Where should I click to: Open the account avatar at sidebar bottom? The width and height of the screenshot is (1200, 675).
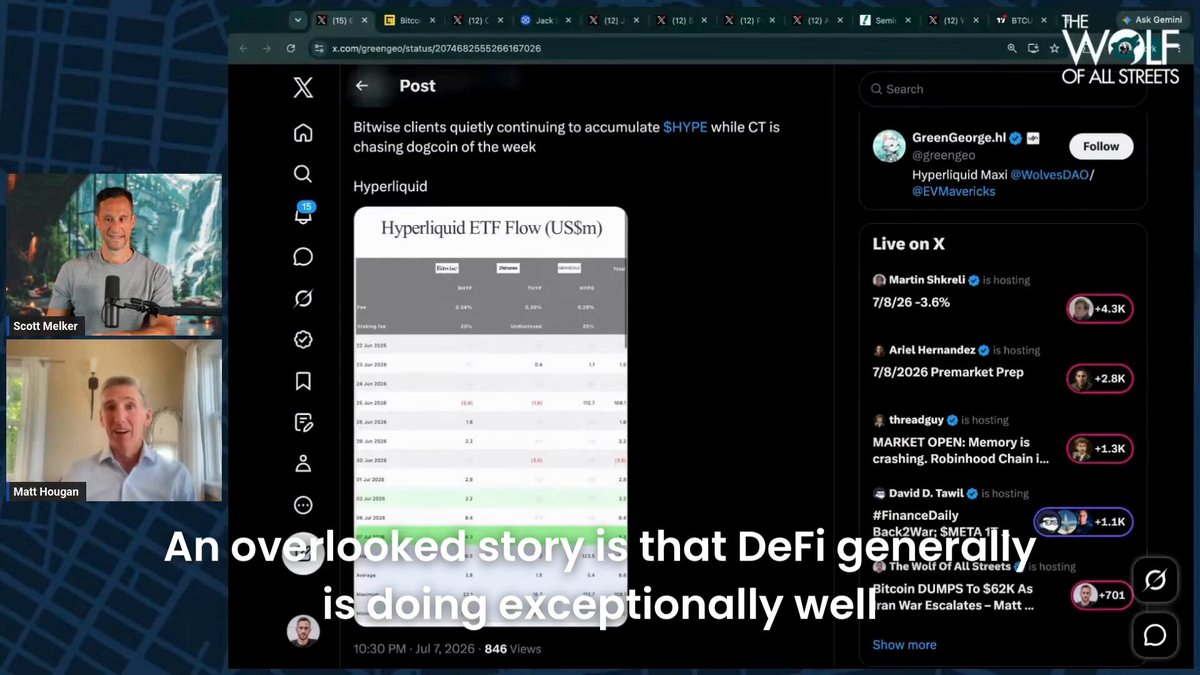click(303, 631)
